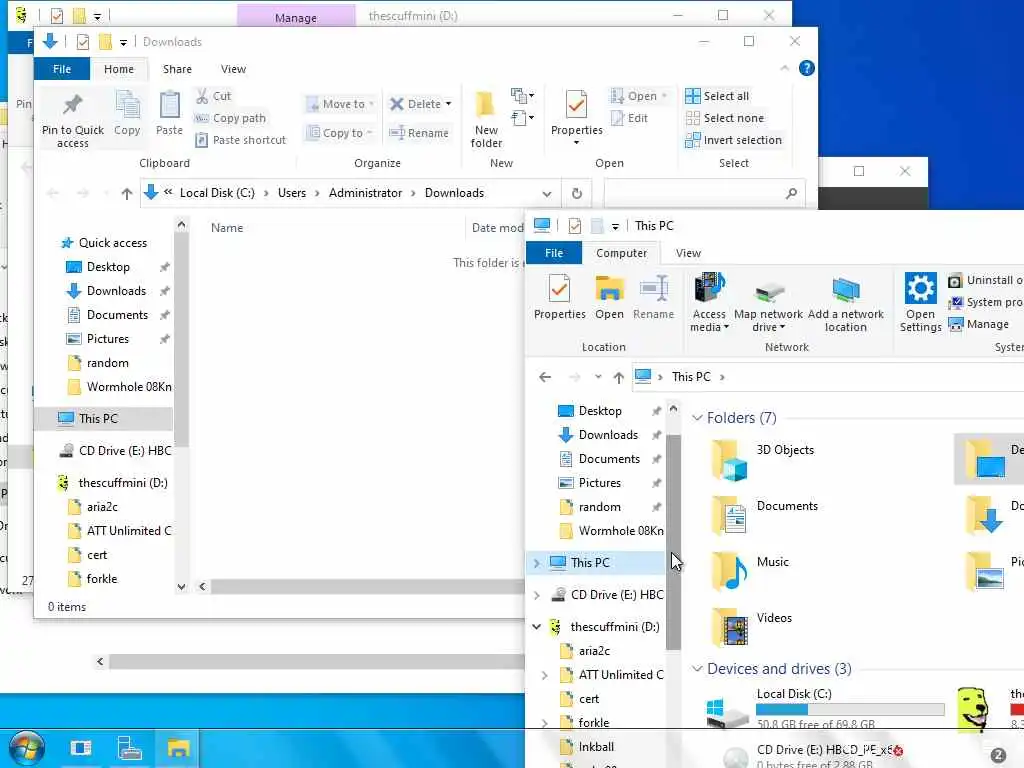Open the Videos folder in This PC
Viewport: 1024px width, 768px height.
click(751, 628)
